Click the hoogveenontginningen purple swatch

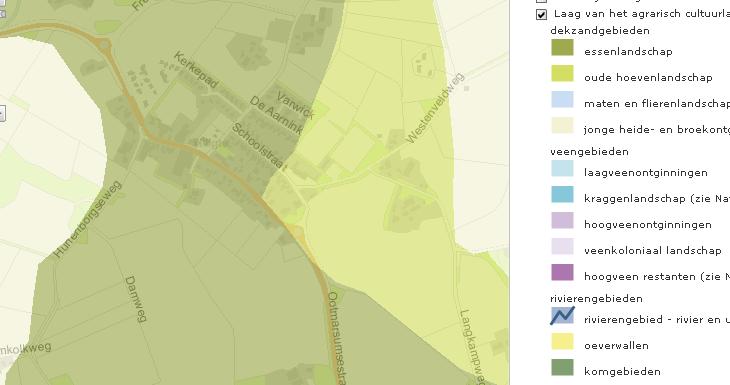[562, 221]
